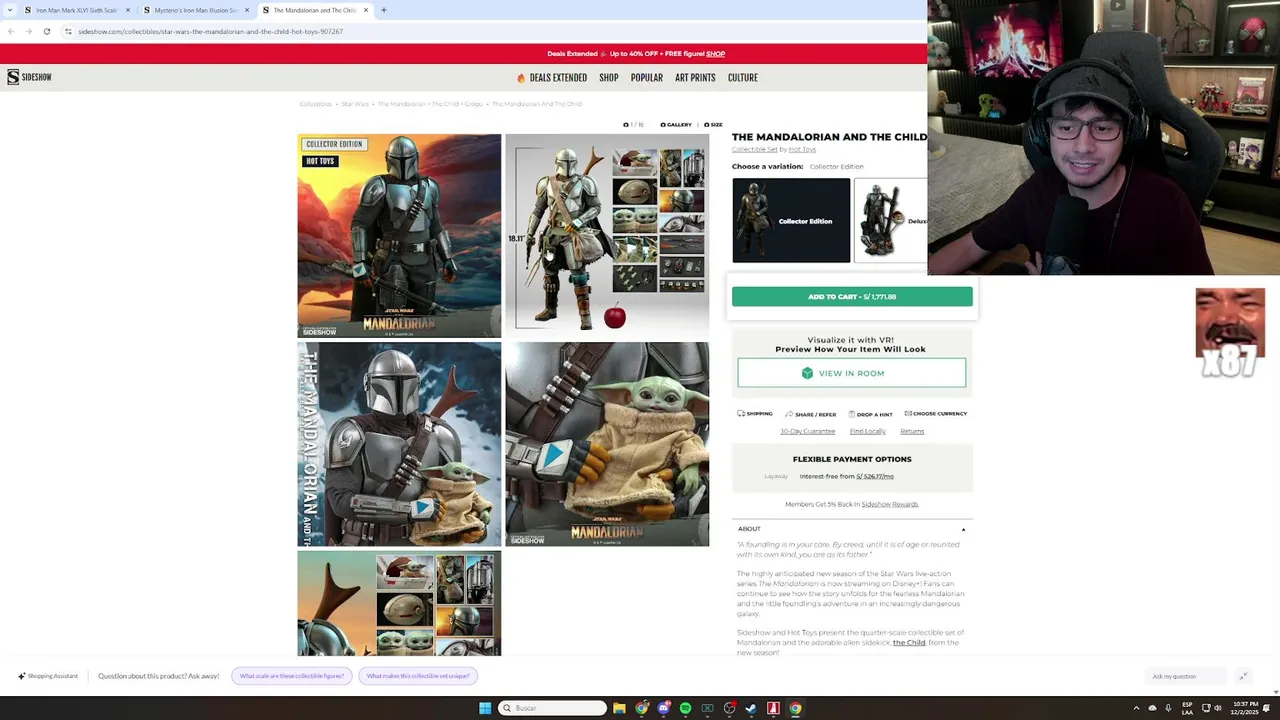The height and width of the screenshot is (720, 1280).
Task: Click the taskbar Buscar search box
Action: (x=553, y=708)
